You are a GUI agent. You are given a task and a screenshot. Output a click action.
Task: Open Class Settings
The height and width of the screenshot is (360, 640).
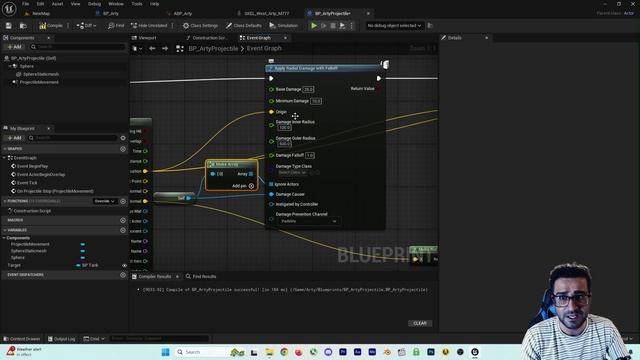(x=200, y=26)
